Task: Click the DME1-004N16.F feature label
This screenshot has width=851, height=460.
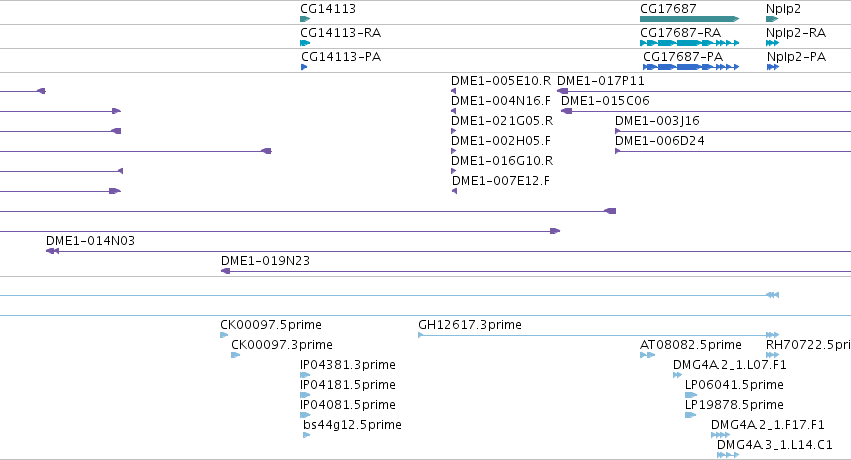Action: [501, 100]
